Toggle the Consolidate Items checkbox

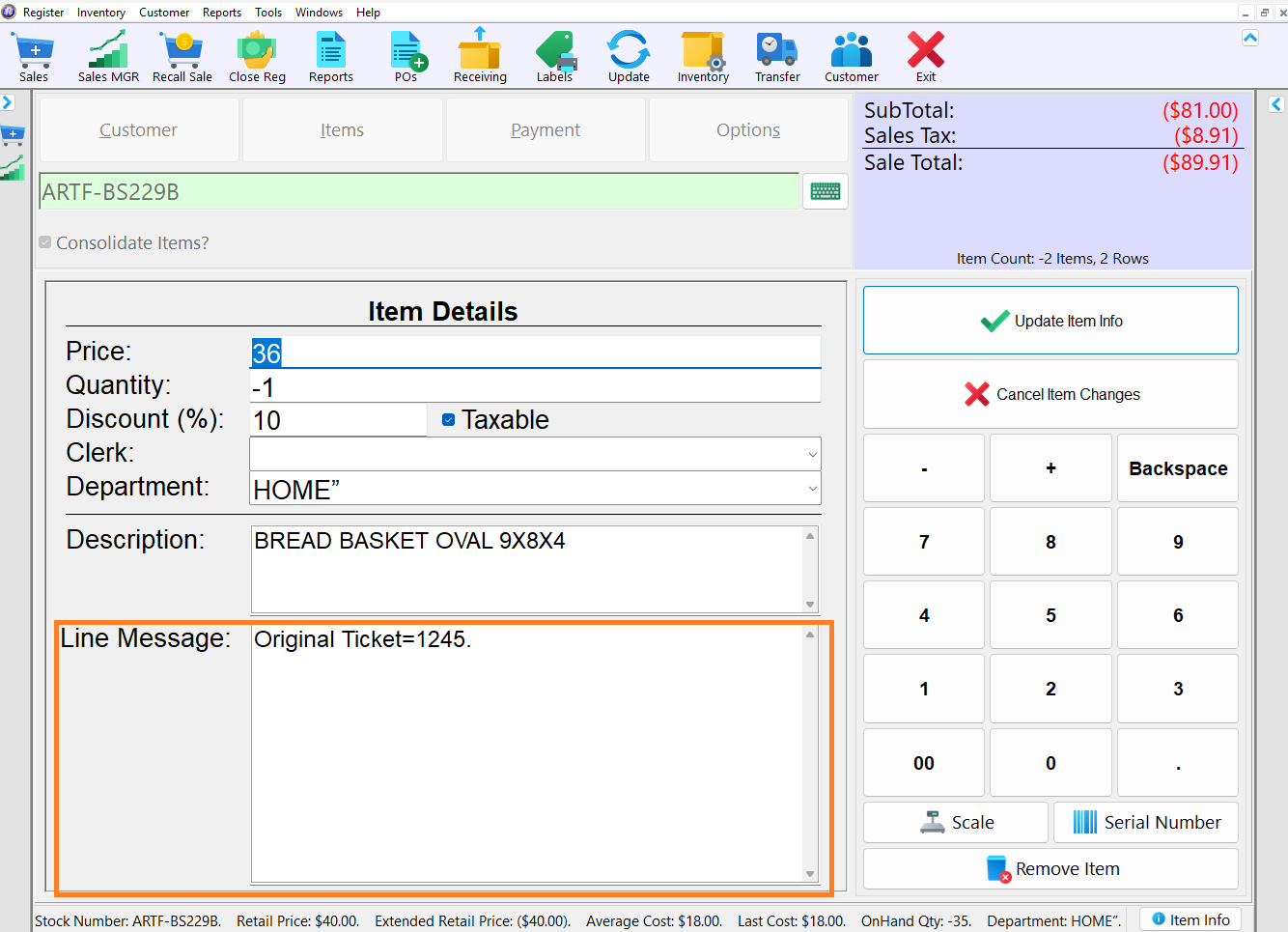pyautogui.click(x=45, y=242)
